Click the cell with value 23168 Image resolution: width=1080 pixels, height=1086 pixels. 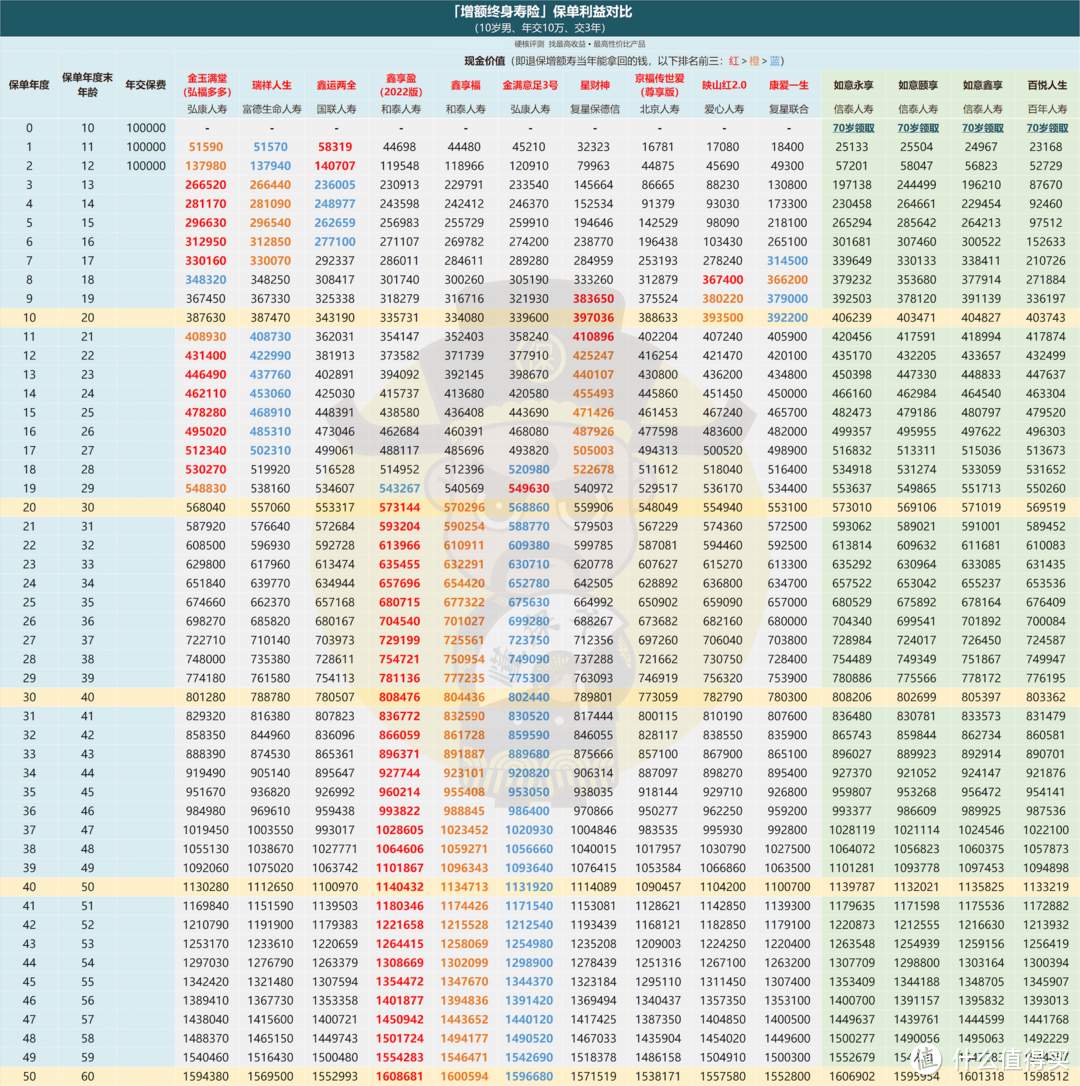(x=1046, y=147)
